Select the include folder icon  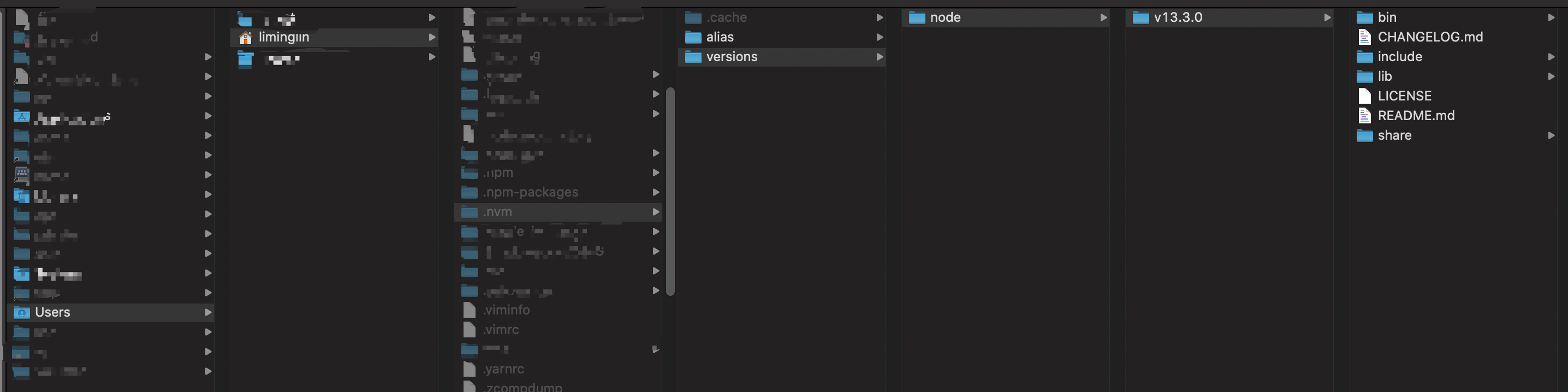[x=1365, y=57]
